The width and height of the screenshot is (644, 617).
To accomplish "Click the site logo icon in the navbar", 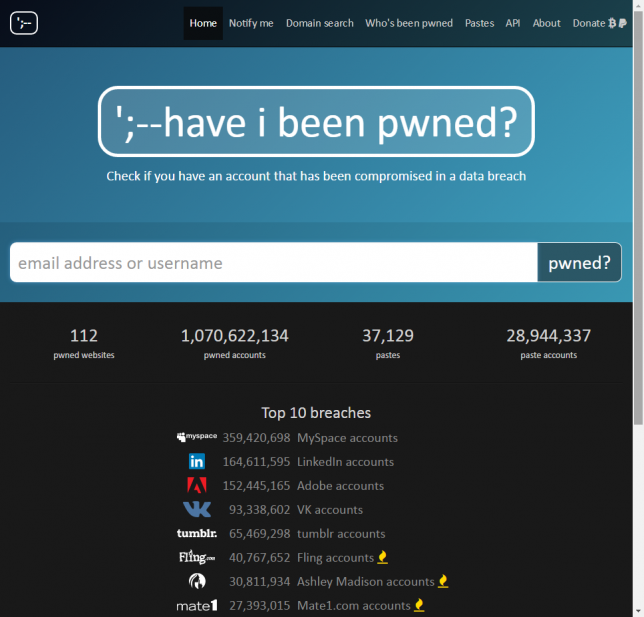I will click(x=24, y=23).
